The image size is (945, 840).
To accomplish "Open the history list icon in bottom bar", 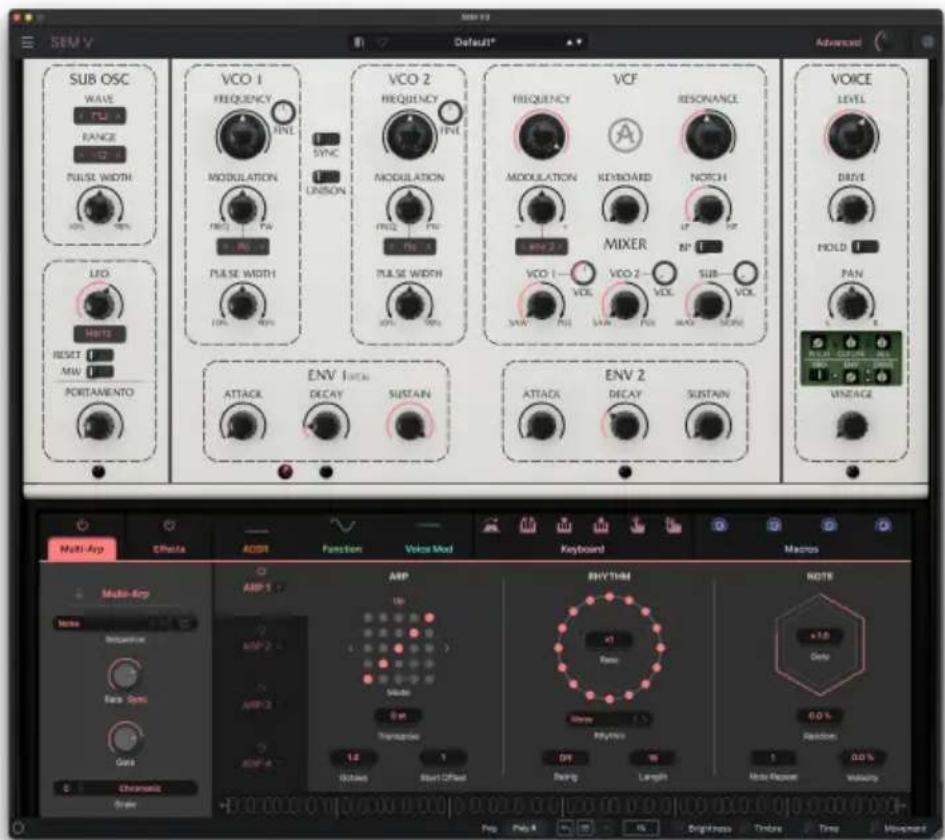I will coord(584,828).
